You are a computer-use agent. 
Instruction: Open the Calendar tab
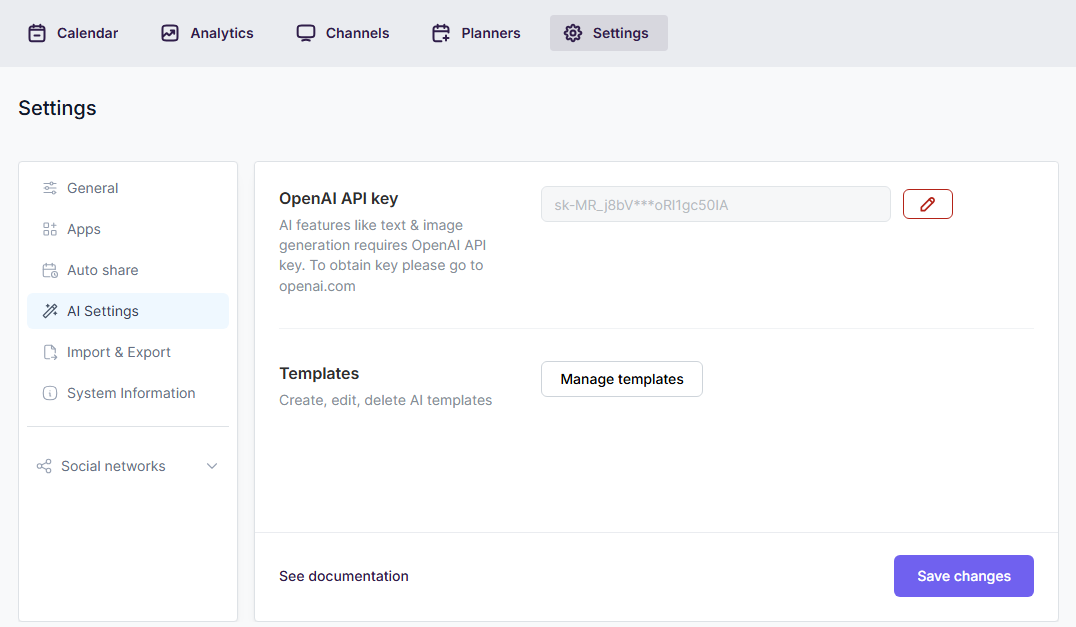click(73, 33)
